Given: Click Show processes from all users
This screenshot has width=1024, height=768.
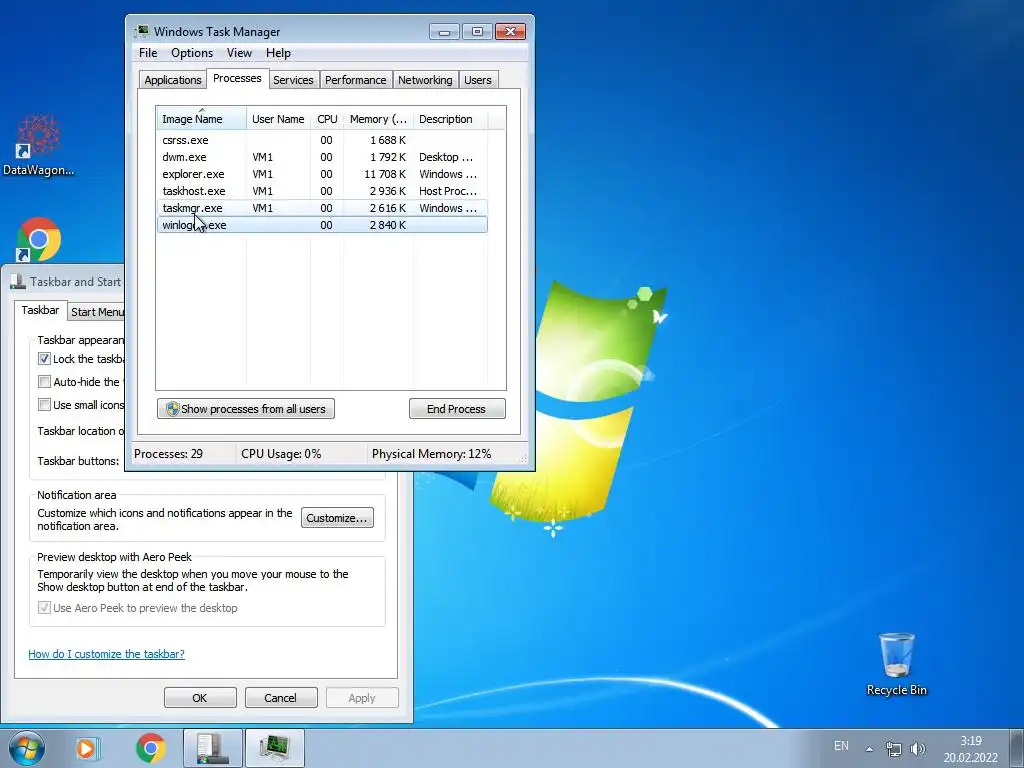Looking at the screenshot, I should coord(246,409).
